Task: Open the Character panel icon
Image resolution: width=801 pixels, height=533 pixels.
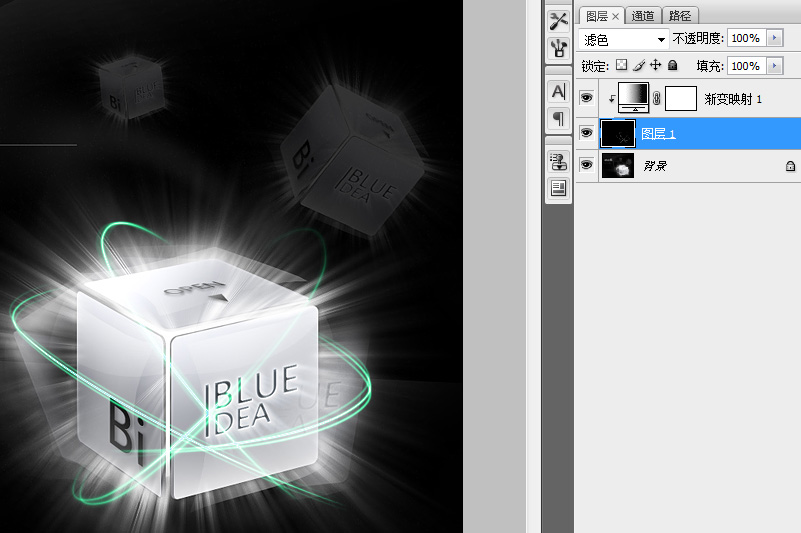Action: pos(558,91)
